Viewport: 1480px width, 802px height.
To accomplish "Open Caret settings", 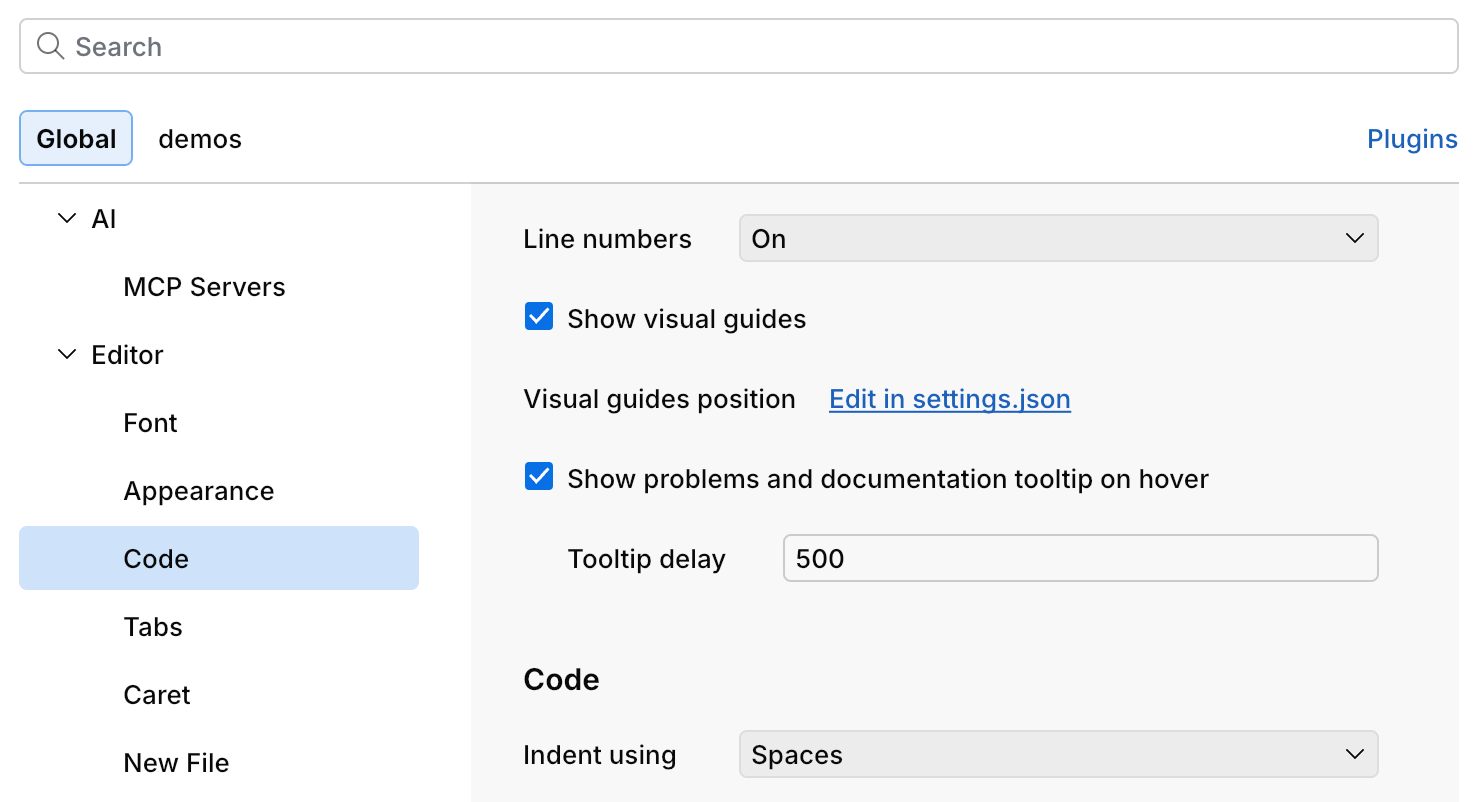I will [156, 694].
